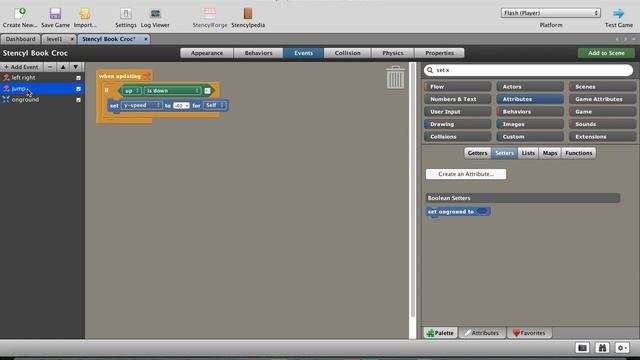The image size is (640, 360).
Task: Select the Extensions block category
Action: tap(602, 137)
